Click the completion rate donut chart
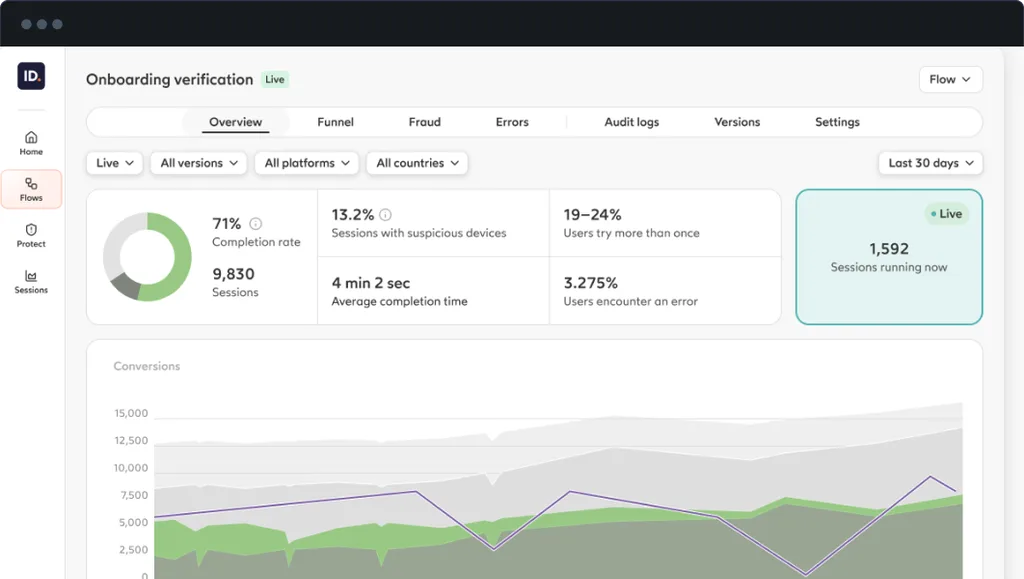 [x=148, y=257]
